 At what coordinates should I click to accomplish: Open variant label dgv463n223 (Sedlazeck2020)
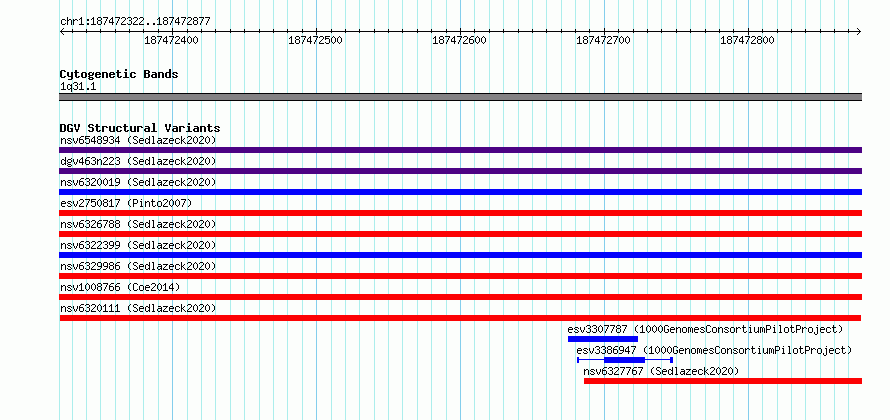point(138,161)
